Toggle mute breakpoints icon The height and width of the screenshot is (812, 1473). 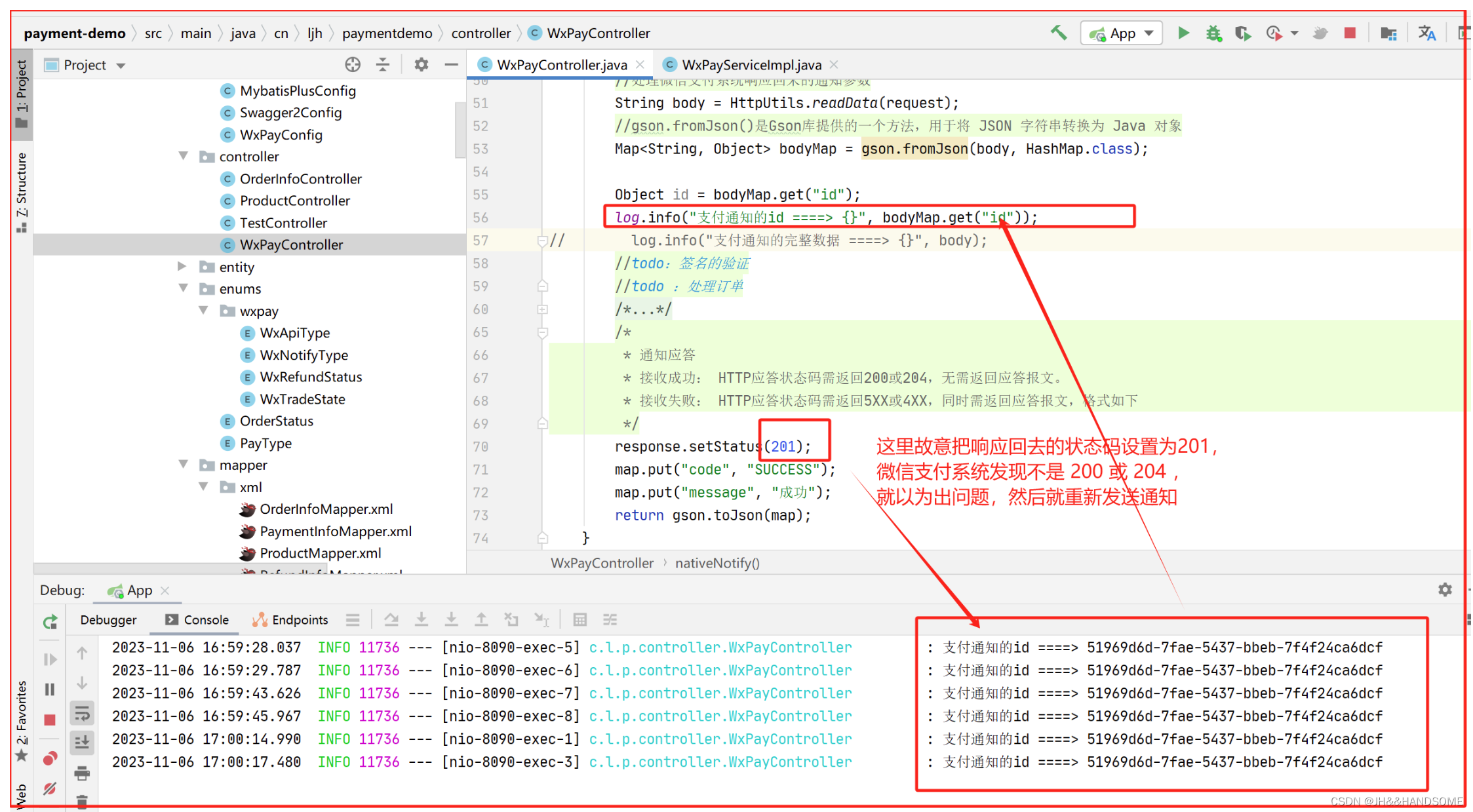[x=50, y=788]
